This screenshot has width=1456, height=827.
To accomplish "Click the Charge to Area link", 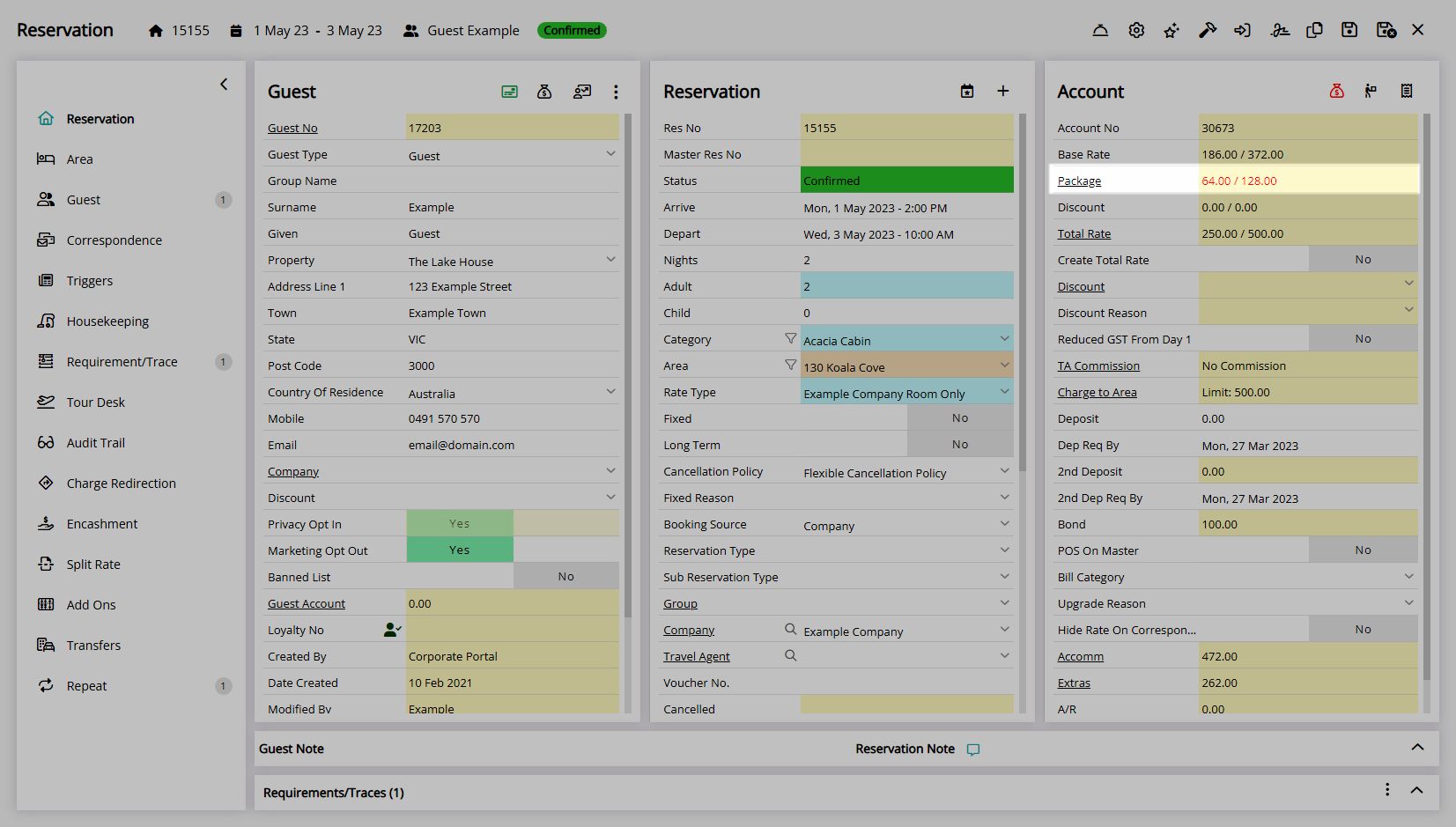I will click(x=1098, y=392).
